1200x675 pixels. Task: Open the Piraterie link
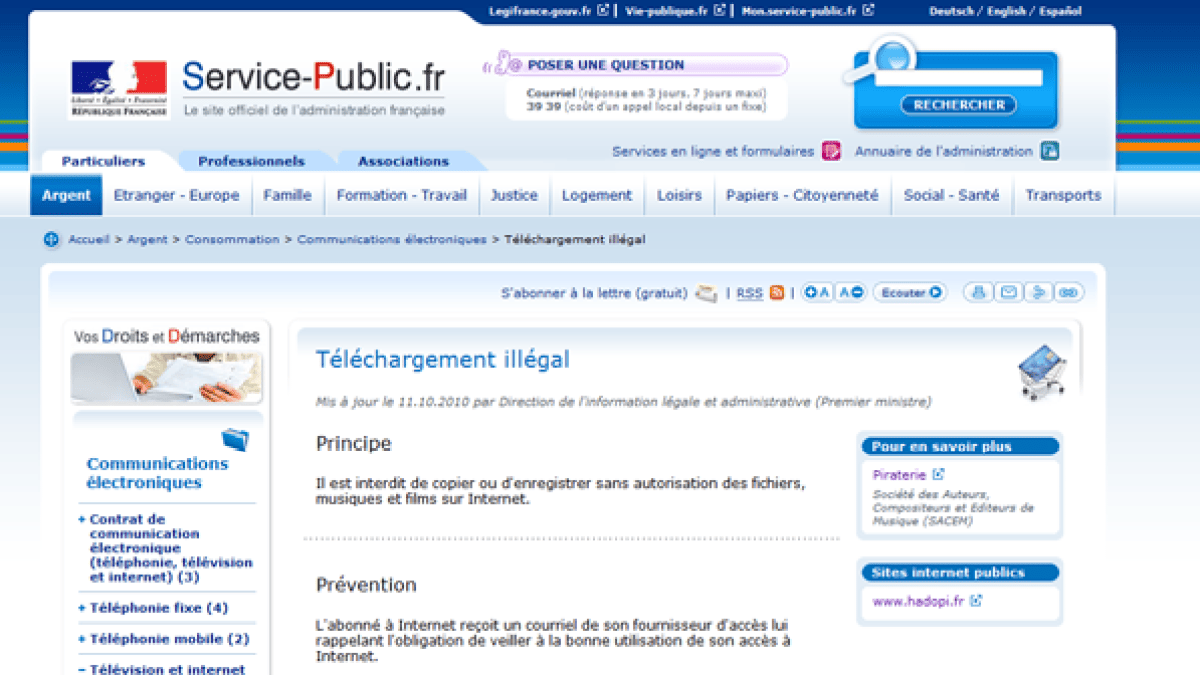(x=899, y=475)
